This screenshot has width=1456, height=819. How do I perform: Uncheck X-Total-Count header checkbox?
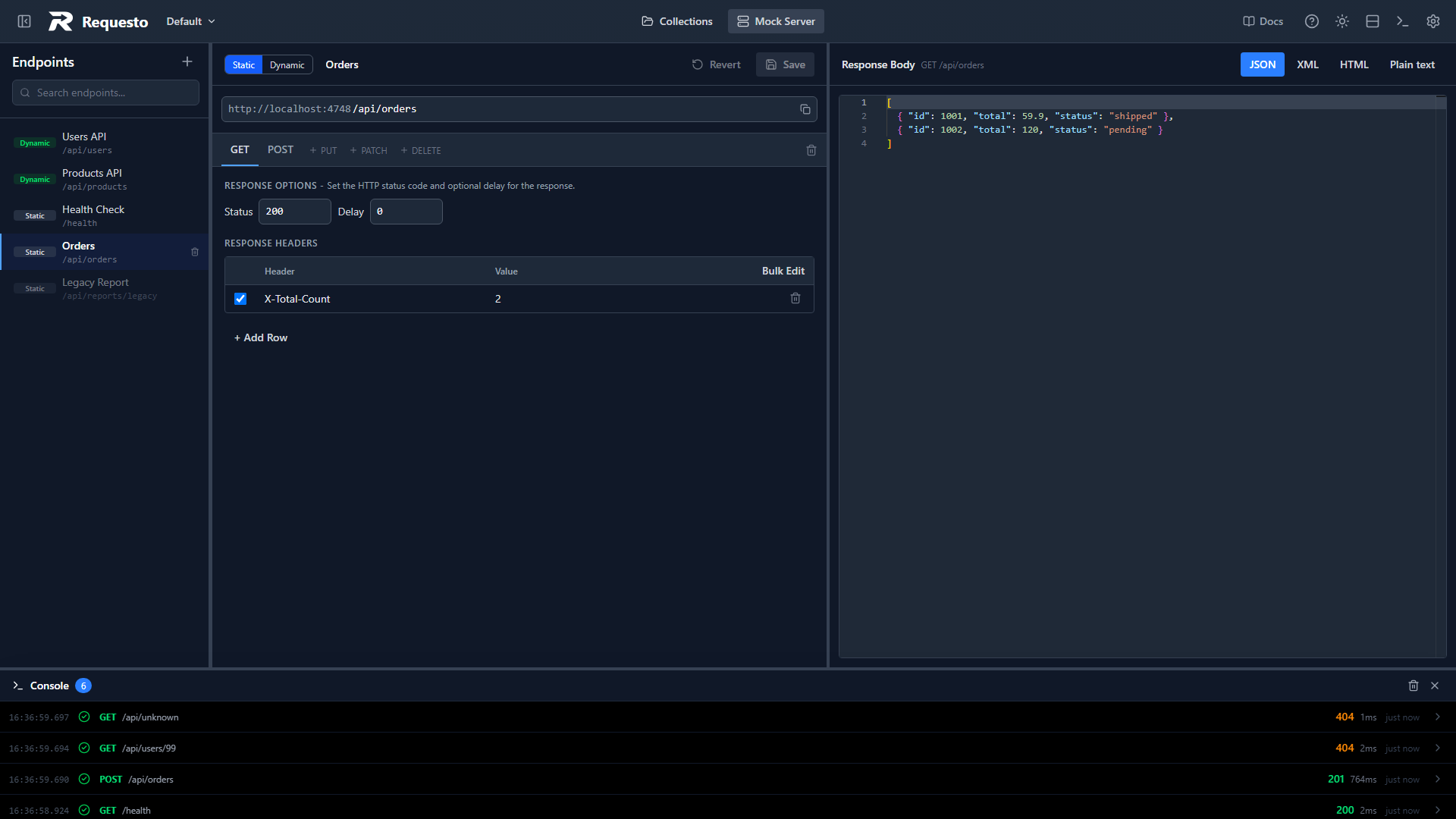pyautogui.click(x=240, y=299)
